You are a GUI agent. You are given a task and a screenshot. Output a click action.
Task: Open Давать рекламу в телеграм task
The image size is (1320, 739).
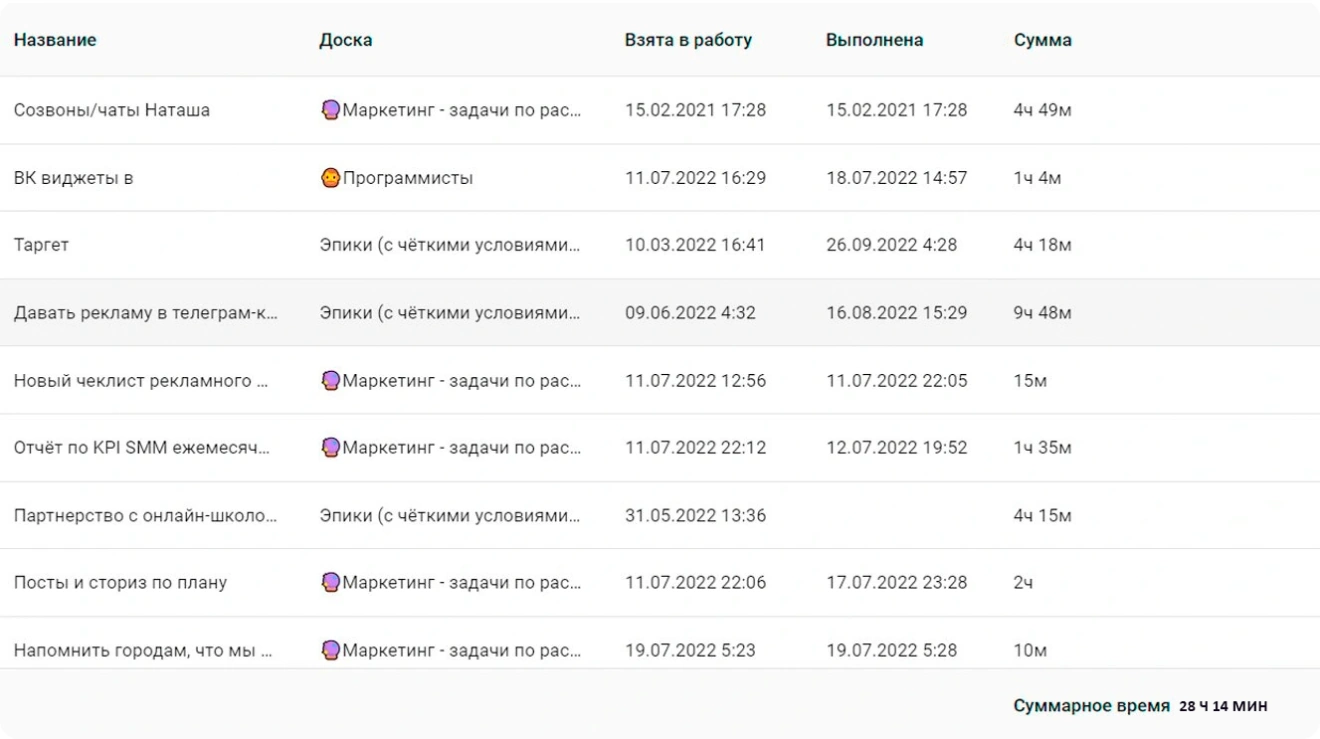coord(146,313)
